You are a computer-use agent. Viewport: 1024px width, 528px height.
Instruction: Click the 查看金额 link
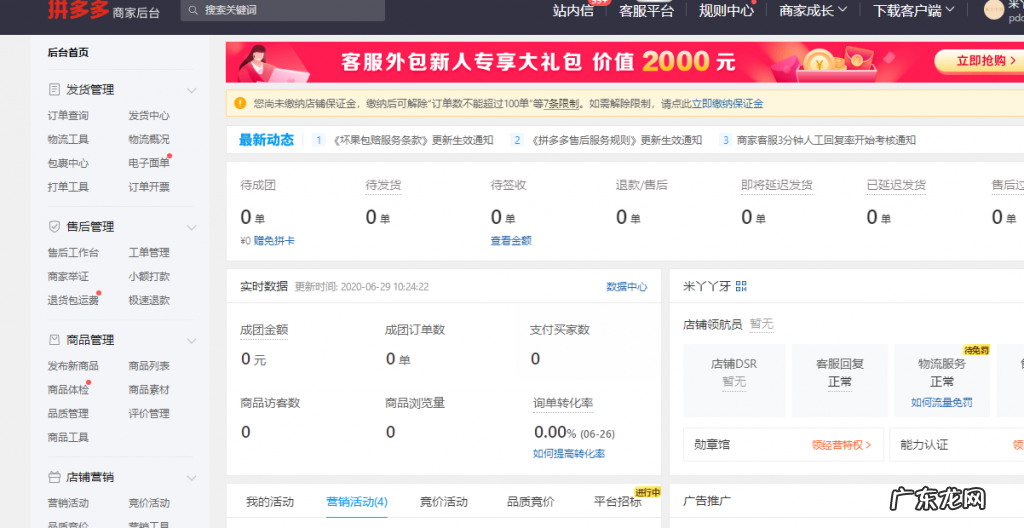pos(511,240)
